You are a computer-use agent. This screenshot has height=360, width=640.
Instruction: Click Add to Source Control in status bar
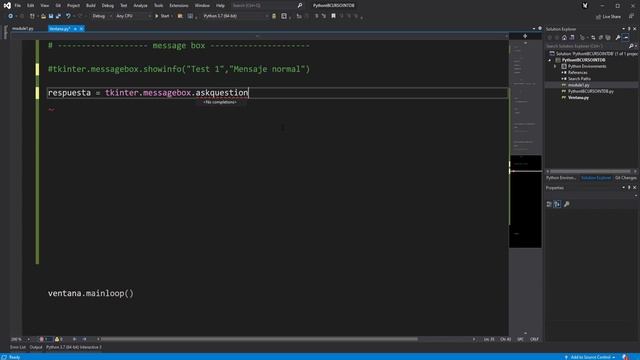click(x=590, y=357)
